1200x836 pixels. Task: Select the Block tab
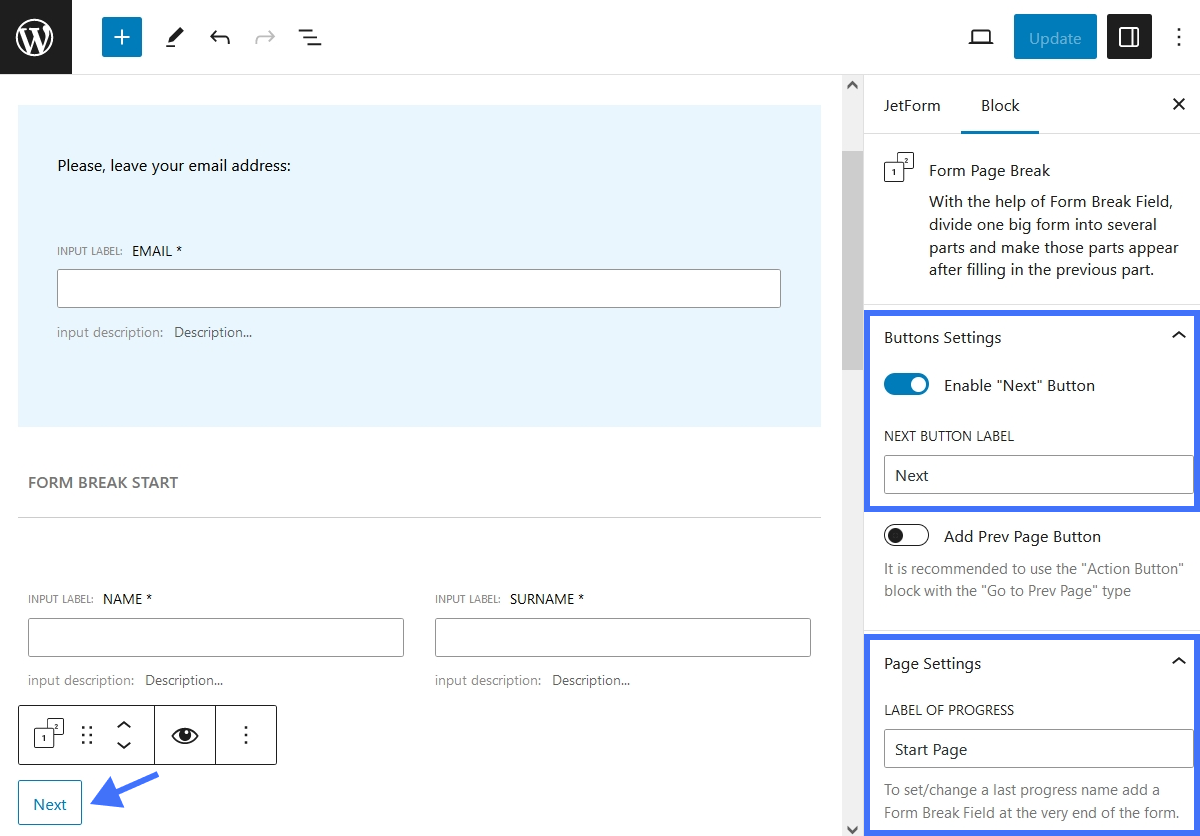1000,105
